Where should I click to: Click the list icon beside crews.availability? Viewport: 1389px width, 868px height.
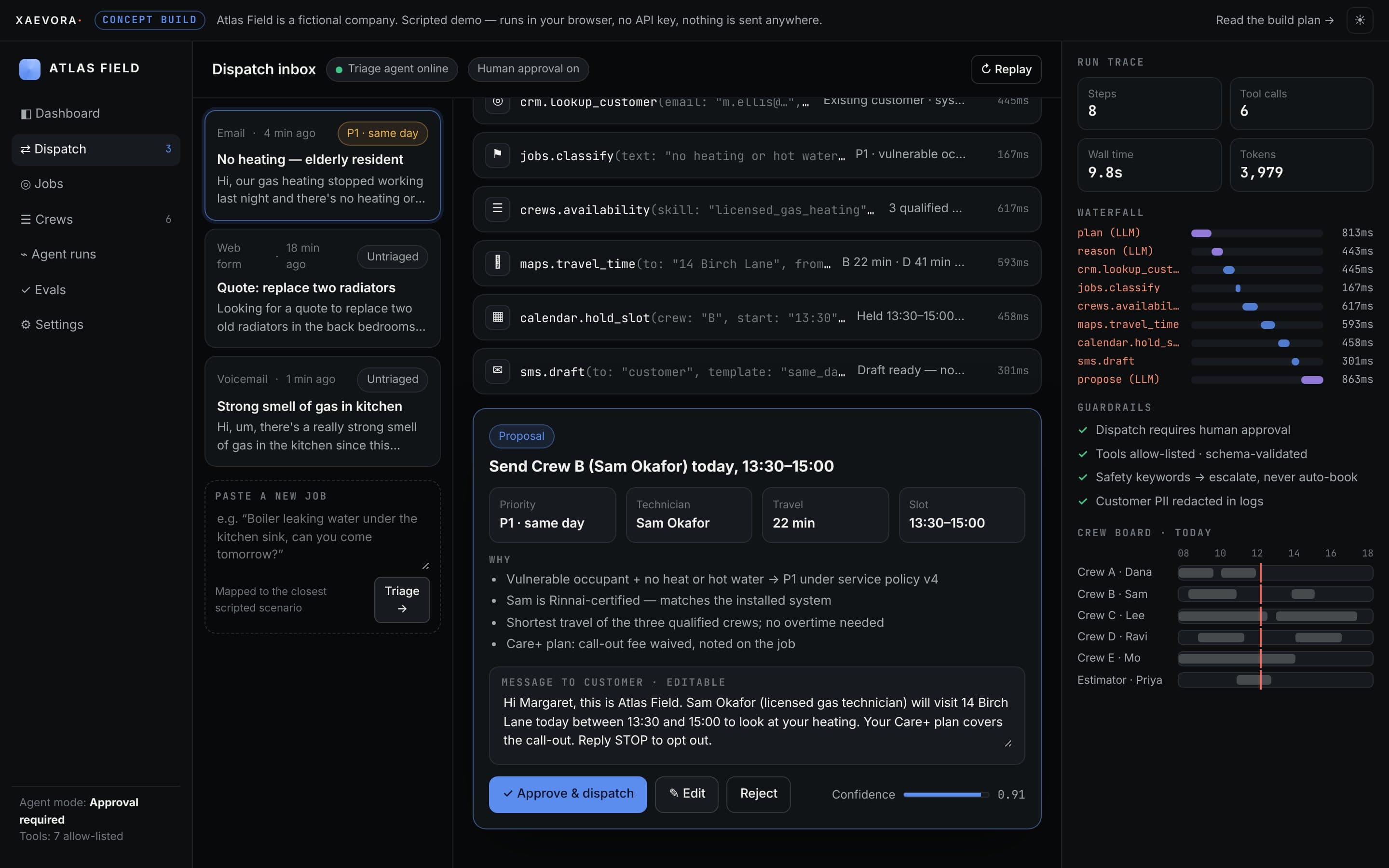tap(498, 208)
